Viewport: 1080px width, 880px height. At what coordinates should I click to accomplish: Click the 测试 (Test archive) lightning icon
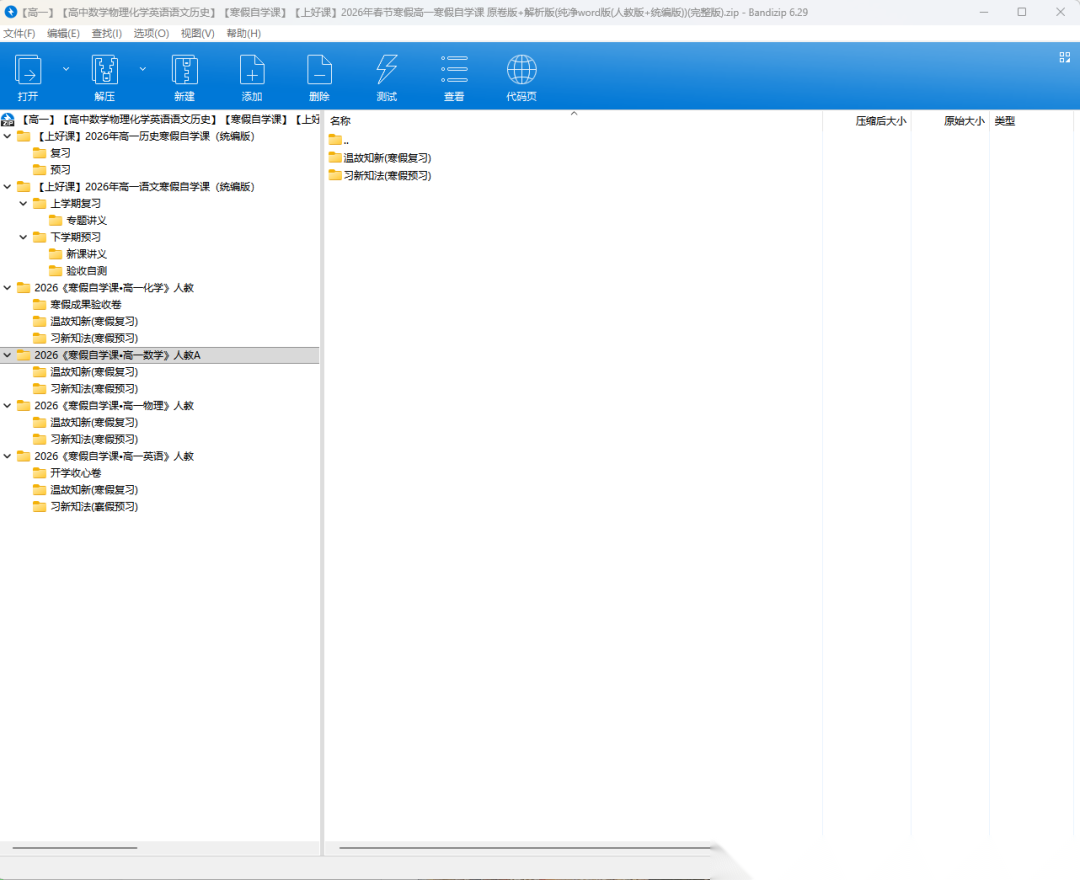pyautogui.click(x=386, y=71)
